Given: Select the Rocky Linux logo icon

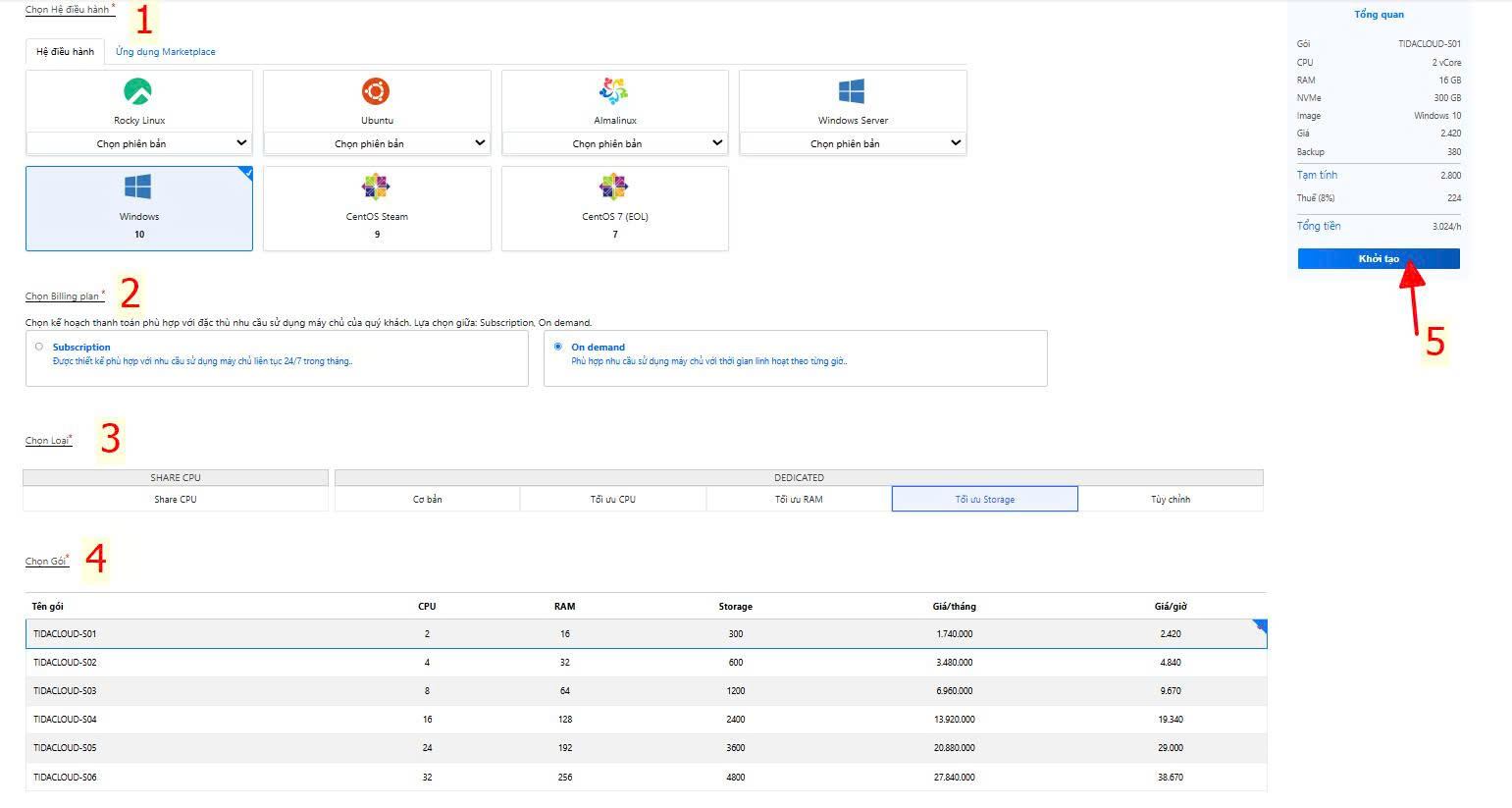Looking at the screenshot, I should pyautogui.click(x=138, y=92).
